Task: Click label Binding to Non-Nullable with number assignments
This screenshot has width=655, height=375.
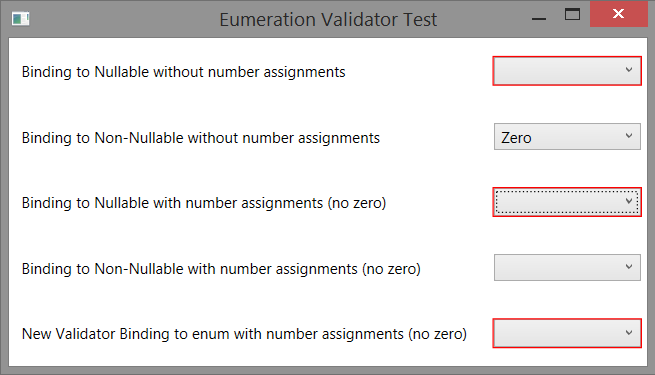Action: pos(221,269)
